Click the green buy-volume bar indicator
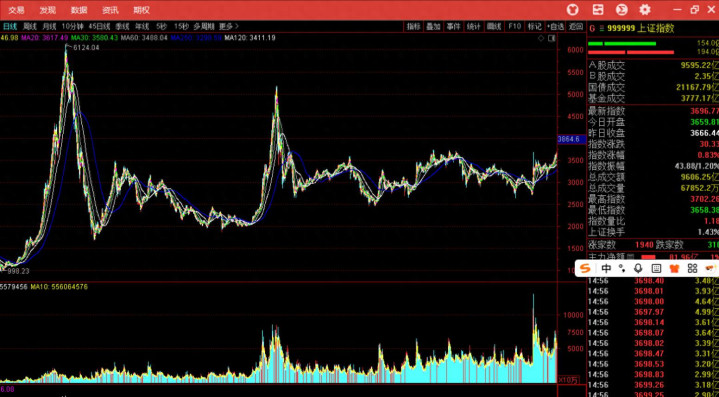Viewport: 719px width, 397px height. coord(622,44)
